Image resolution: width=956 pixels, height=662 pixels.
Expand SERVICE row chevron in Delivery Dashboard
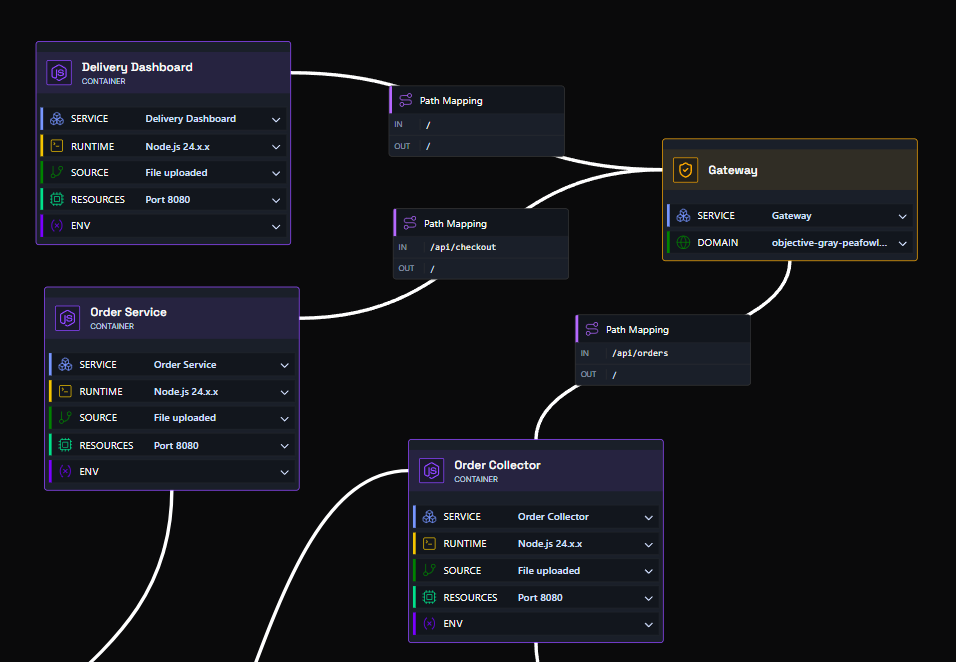pos(276,119)
